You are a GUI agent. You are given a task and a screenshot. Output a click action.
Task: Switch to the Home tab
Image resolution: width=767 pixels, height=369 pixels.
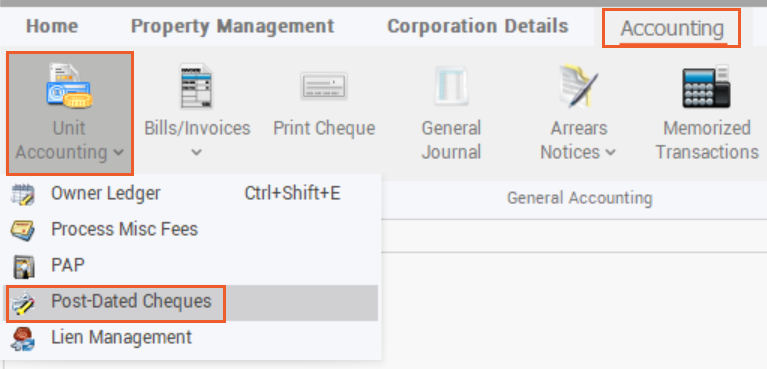[52, 26]
